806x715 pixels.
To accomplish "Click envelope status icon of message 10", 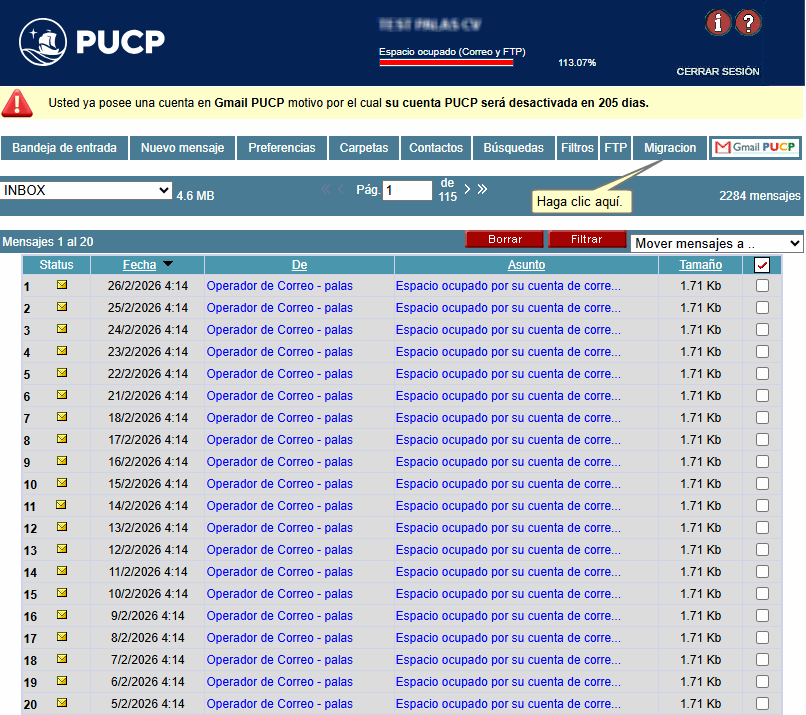I will pos(62,483).
